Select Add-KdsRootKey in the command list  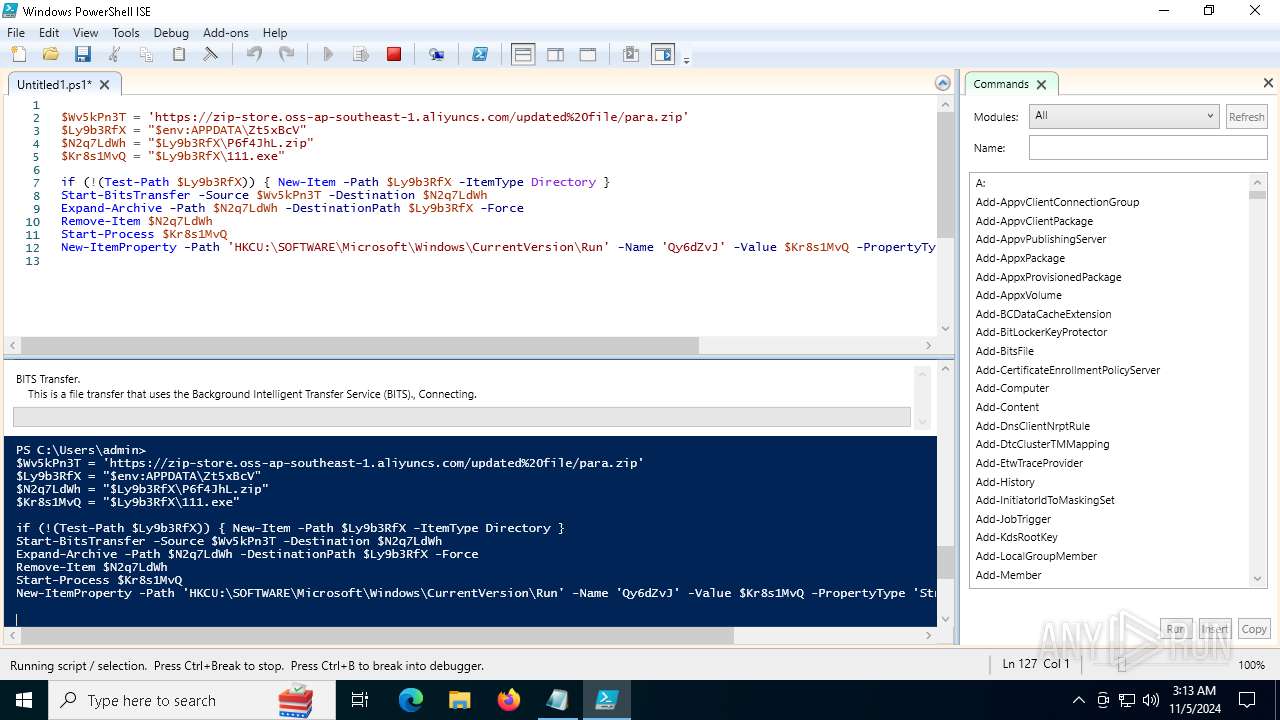1016,537
